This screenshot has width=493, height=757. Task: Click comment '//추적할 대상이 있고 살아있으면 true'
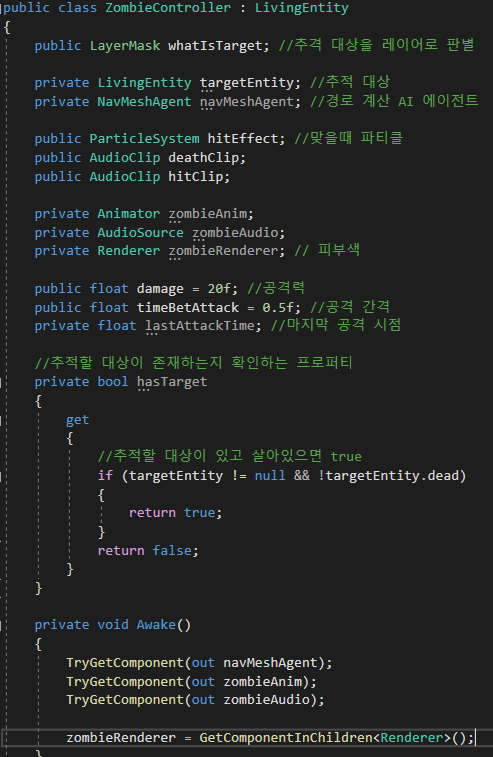coord(230,456)
